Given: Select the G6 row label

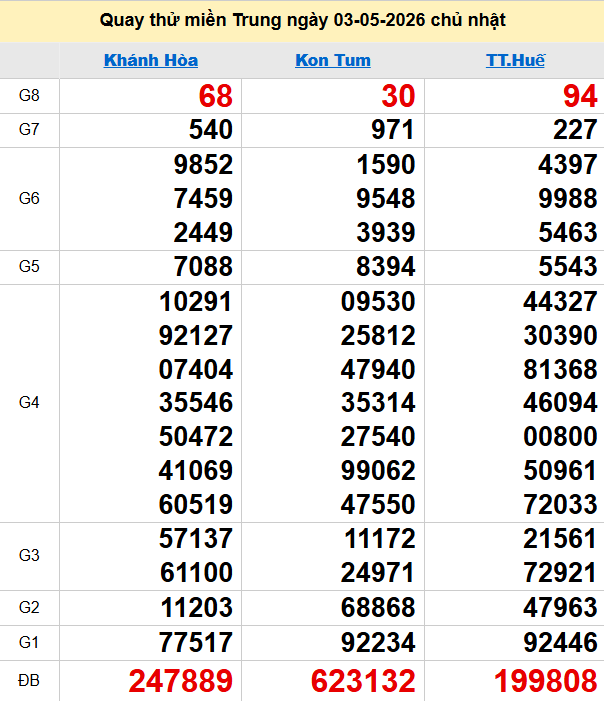Looking at the screenshot, I should coord(29,198).
